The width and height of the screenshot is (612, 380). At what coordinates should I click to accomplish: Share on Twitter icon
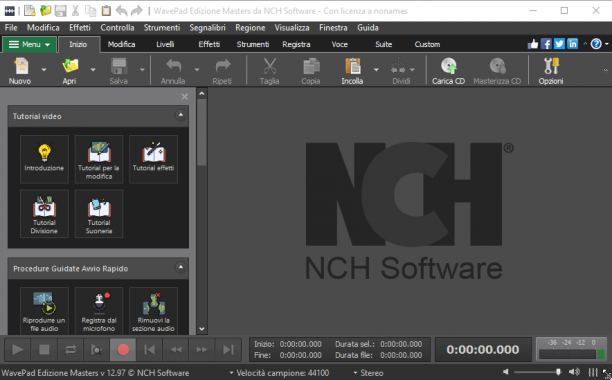559,44
